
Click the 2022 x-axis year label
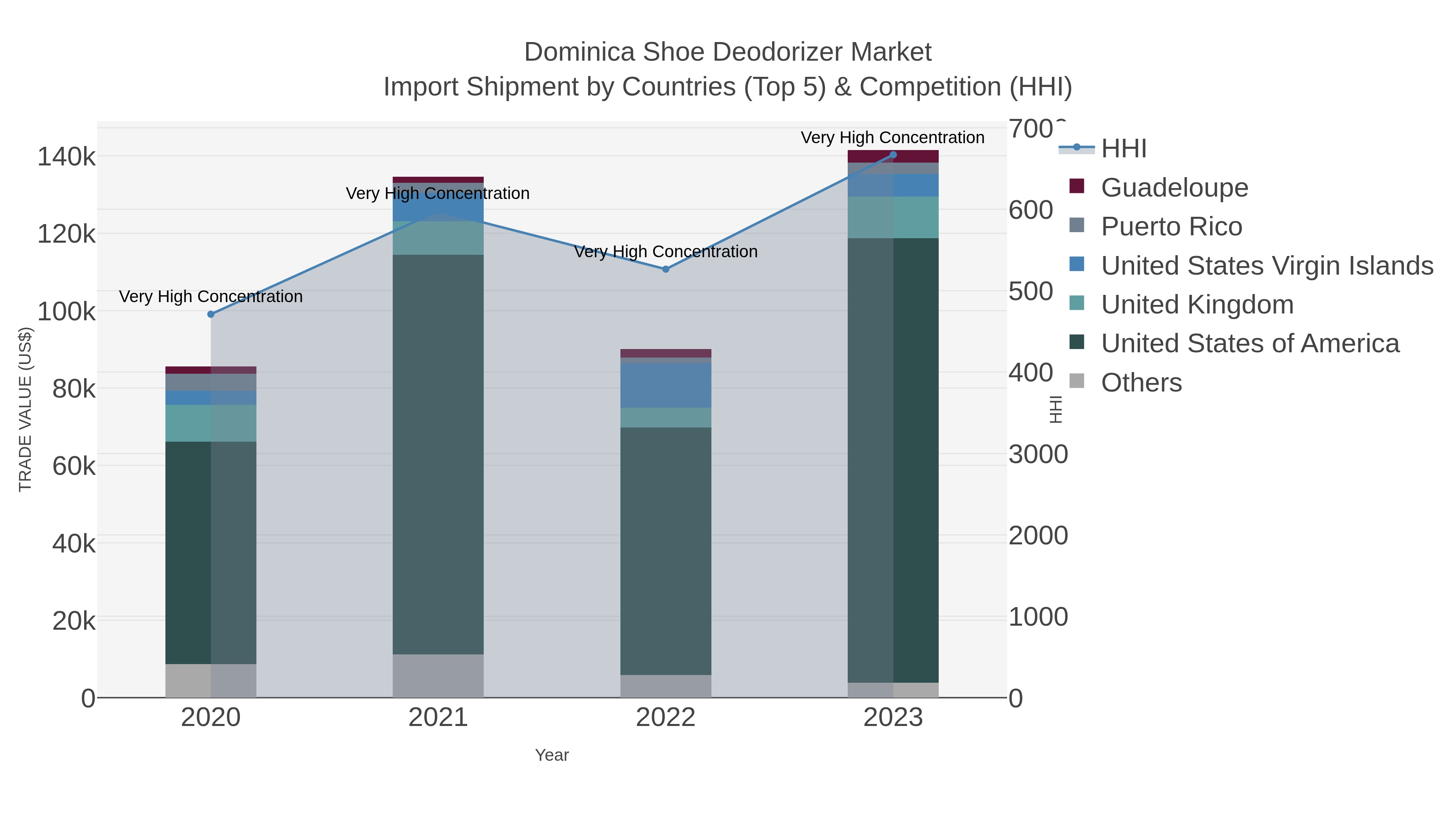point(666,718)
